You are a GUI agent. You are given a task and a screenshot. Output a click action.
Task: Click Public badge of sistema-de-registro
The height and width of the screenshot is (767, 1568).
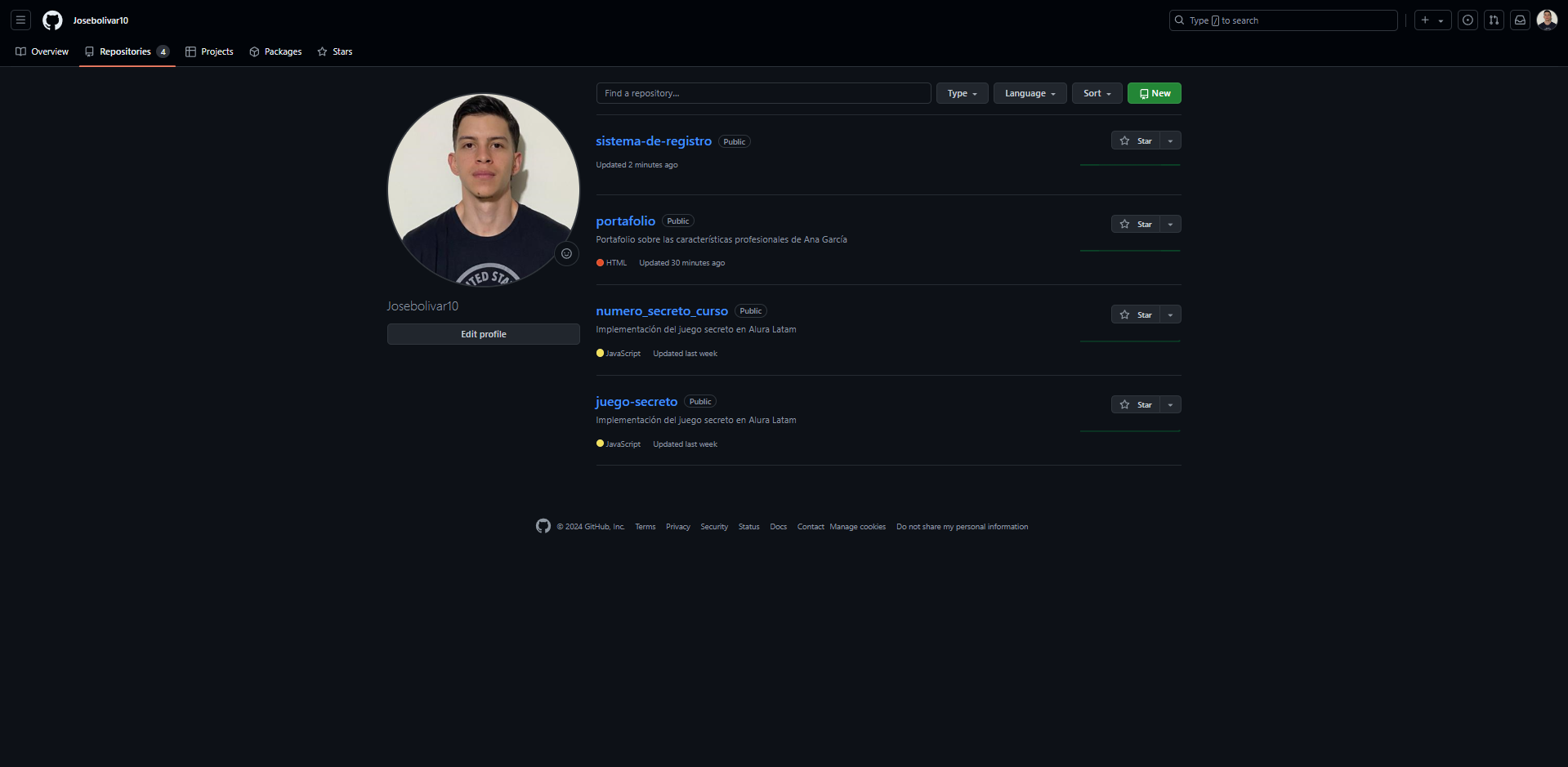[x=735, y=142]
